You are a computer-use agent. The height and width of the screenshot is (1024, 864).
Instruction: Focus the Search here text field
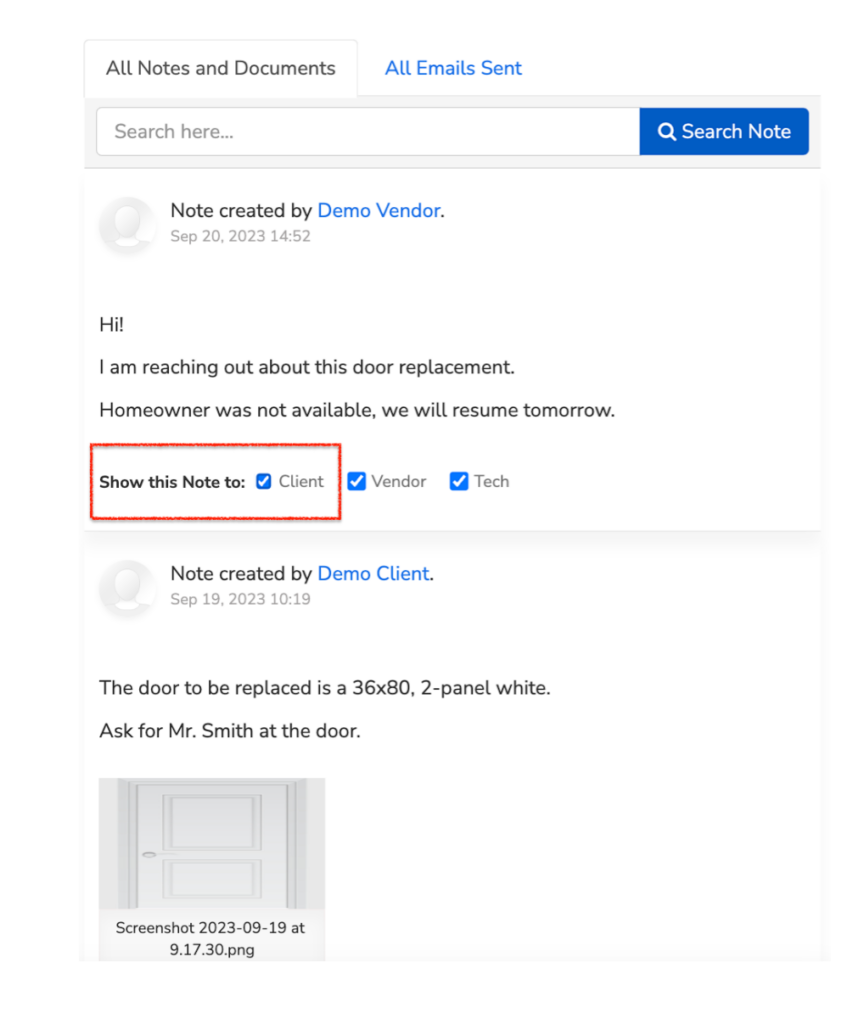point(368,132)
